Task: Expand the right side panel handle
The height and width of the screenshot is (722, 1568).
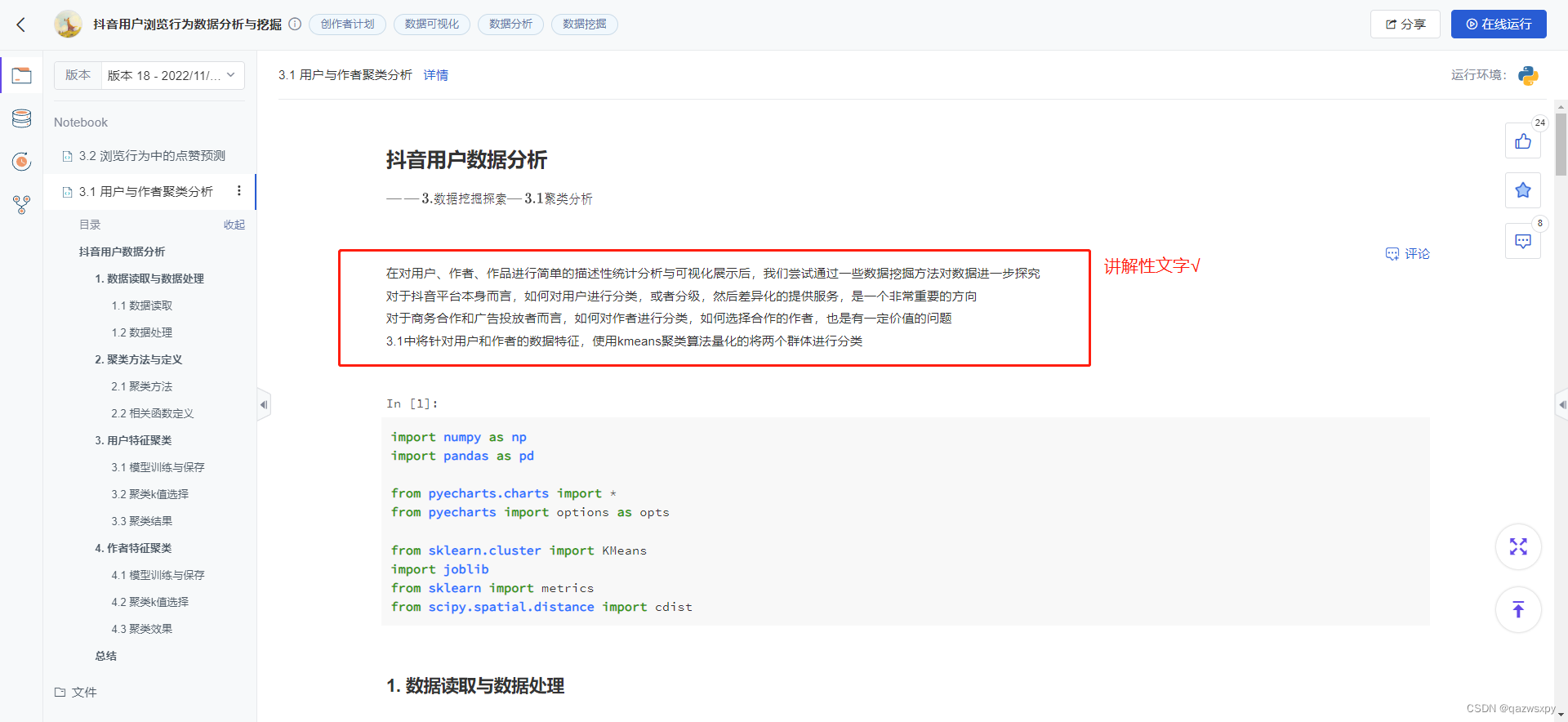Action: pyautogui.click(x=1561, y=404)
